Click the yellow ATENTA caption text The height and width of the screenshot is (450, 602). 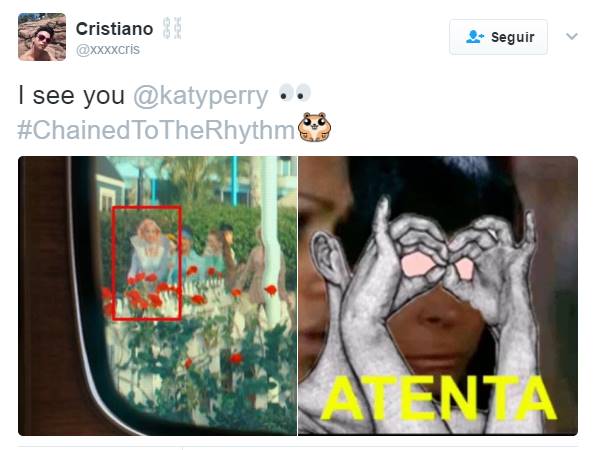[x=439, y=399]
